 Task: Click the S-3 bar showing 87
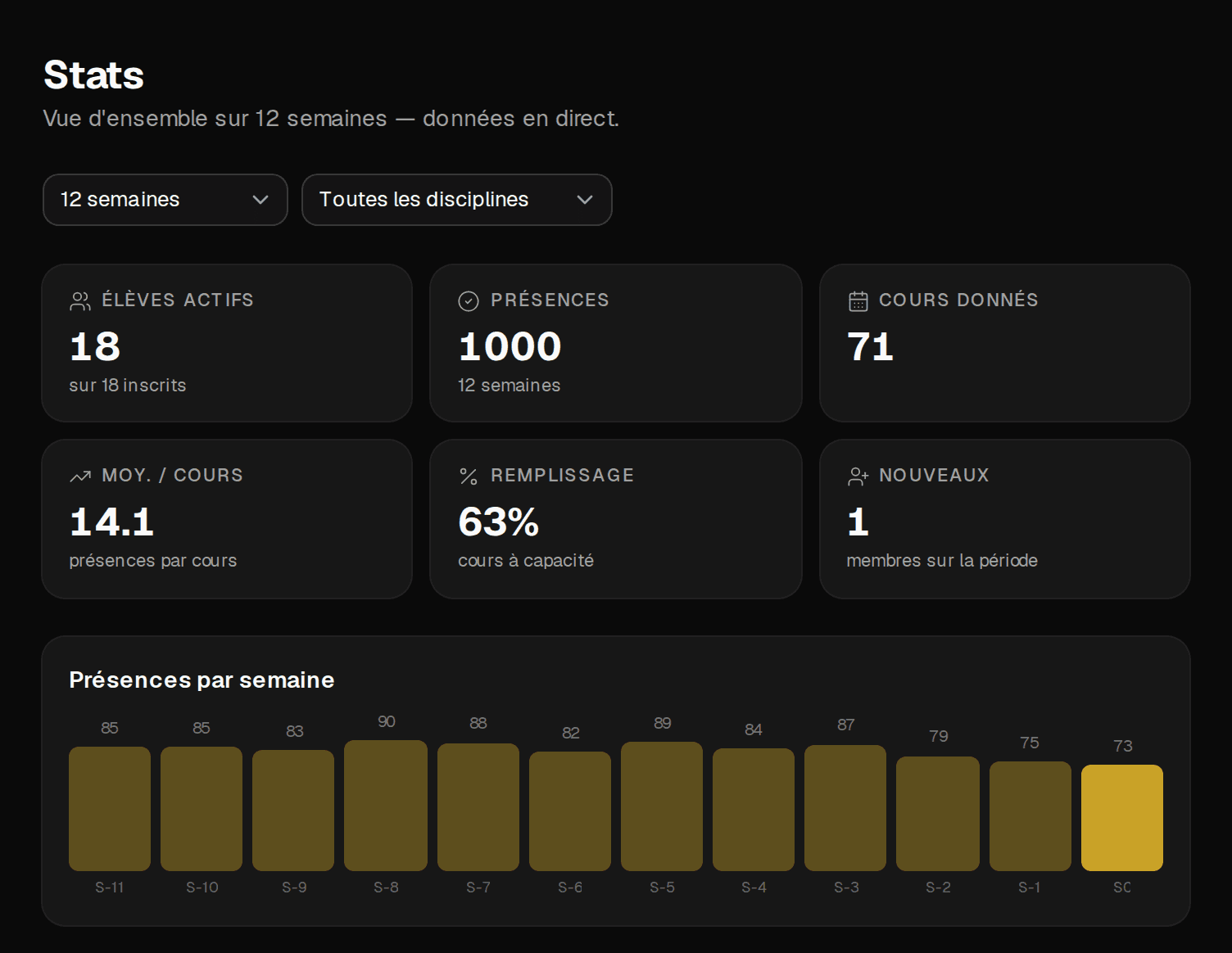click(845, 807)
